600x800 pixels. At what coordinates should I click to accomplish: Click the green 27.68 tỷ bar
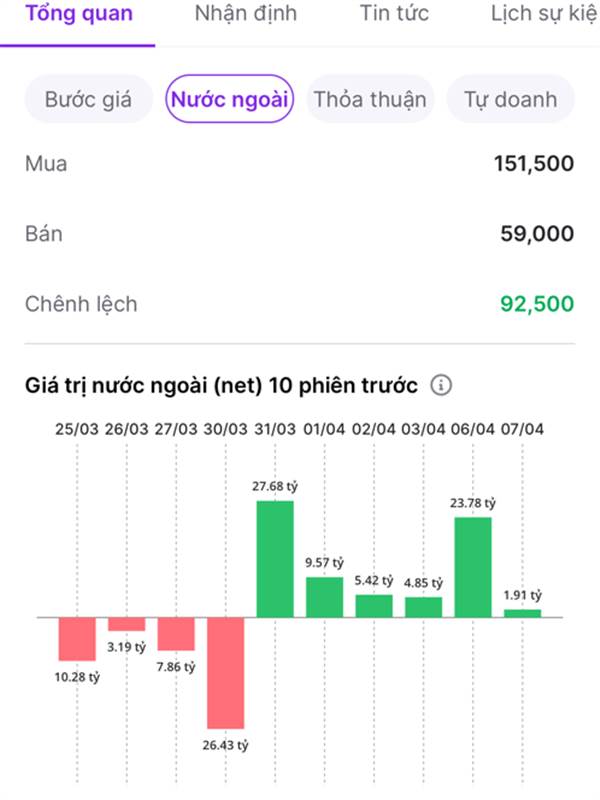[275, 558]
